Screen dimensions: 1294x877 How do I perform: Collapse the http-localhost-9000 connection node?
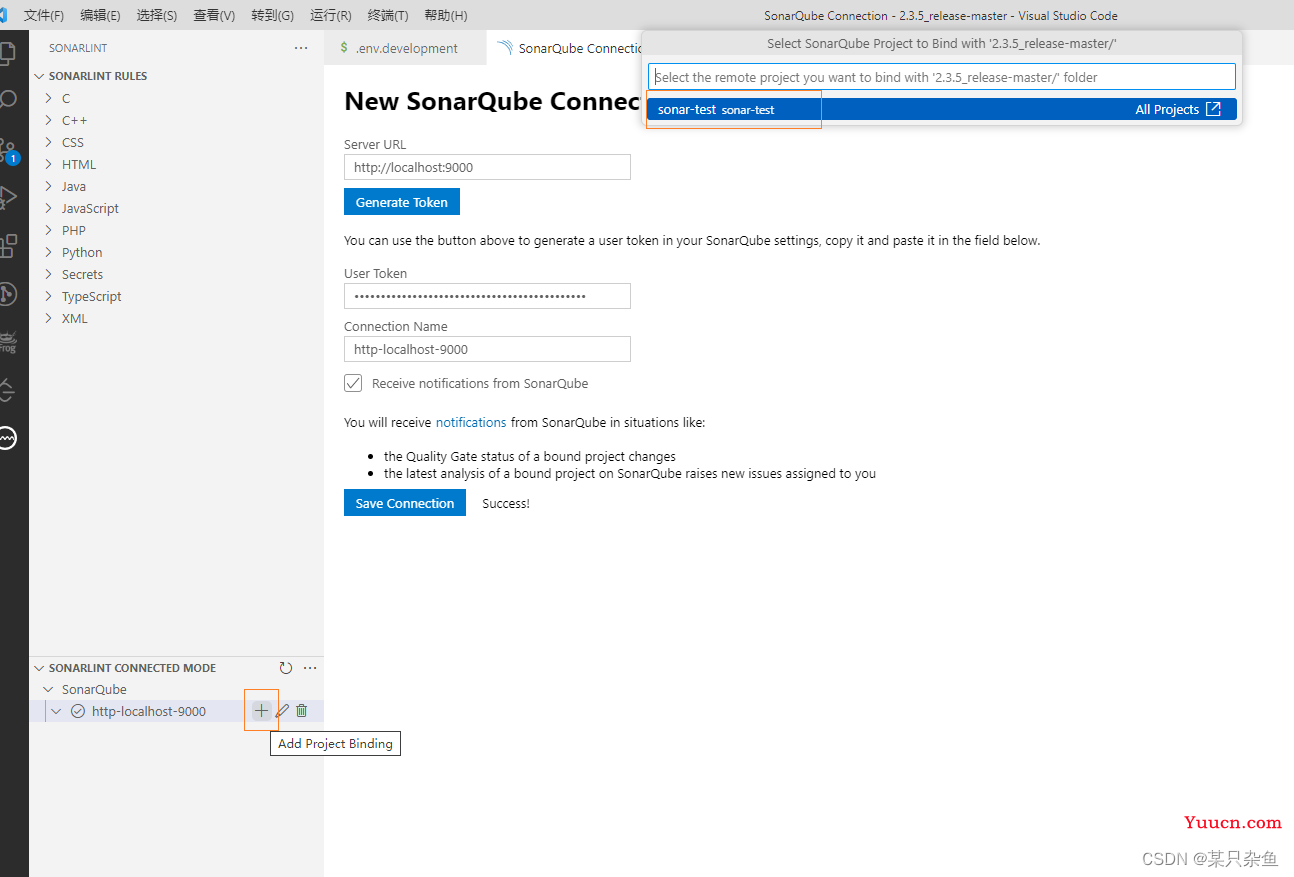click(56, 711)
